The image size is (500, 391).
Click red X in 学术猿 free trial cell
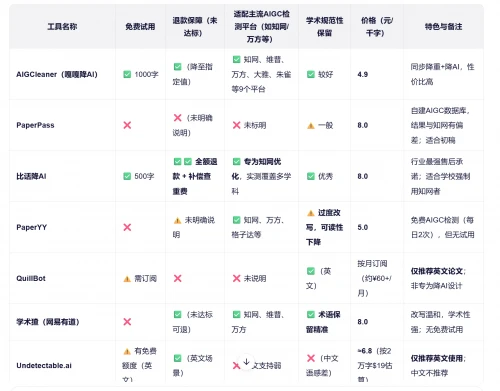(x=127, y=322)
